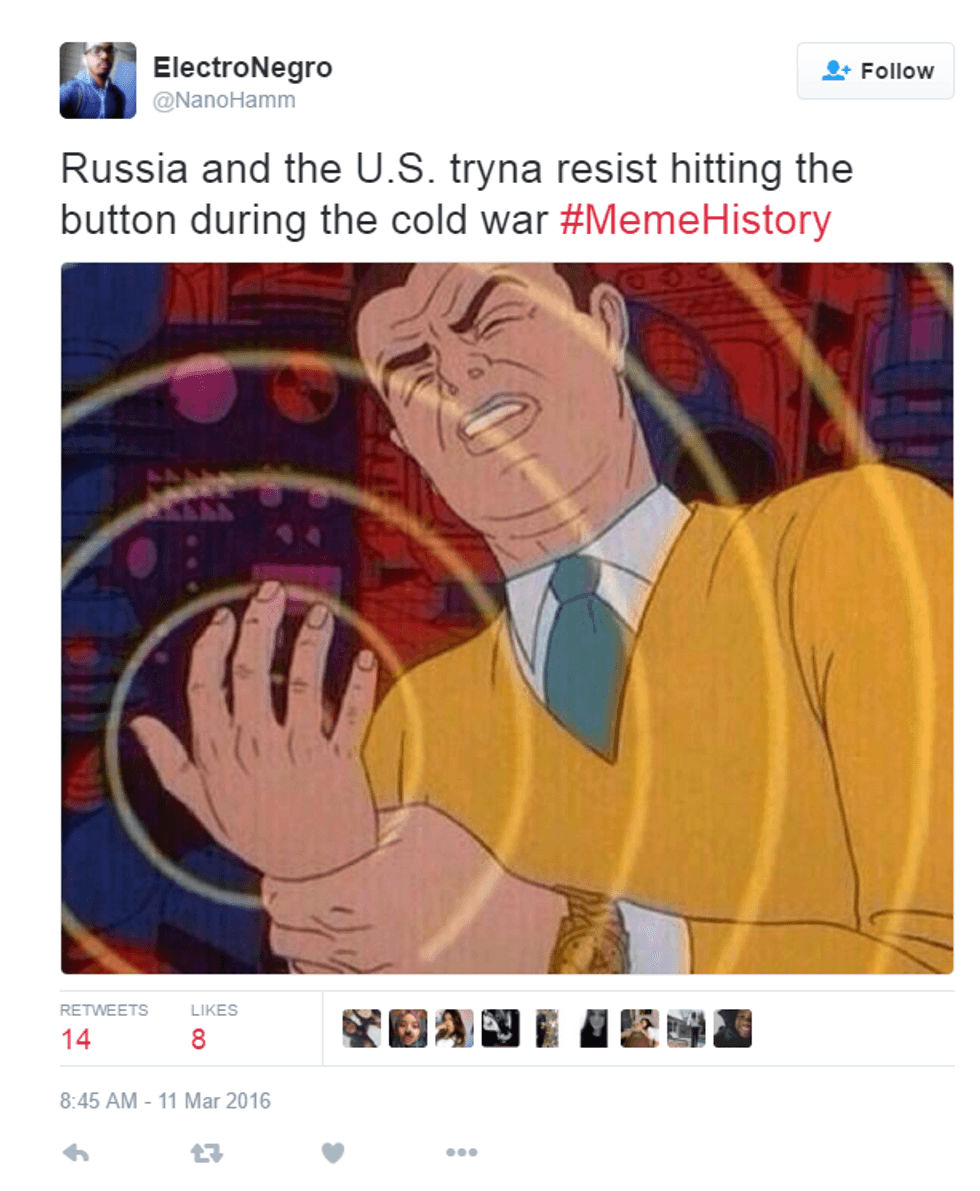Follow the ElectroNegro account
The image size is (980, 1191).
(x=875, y=71)
